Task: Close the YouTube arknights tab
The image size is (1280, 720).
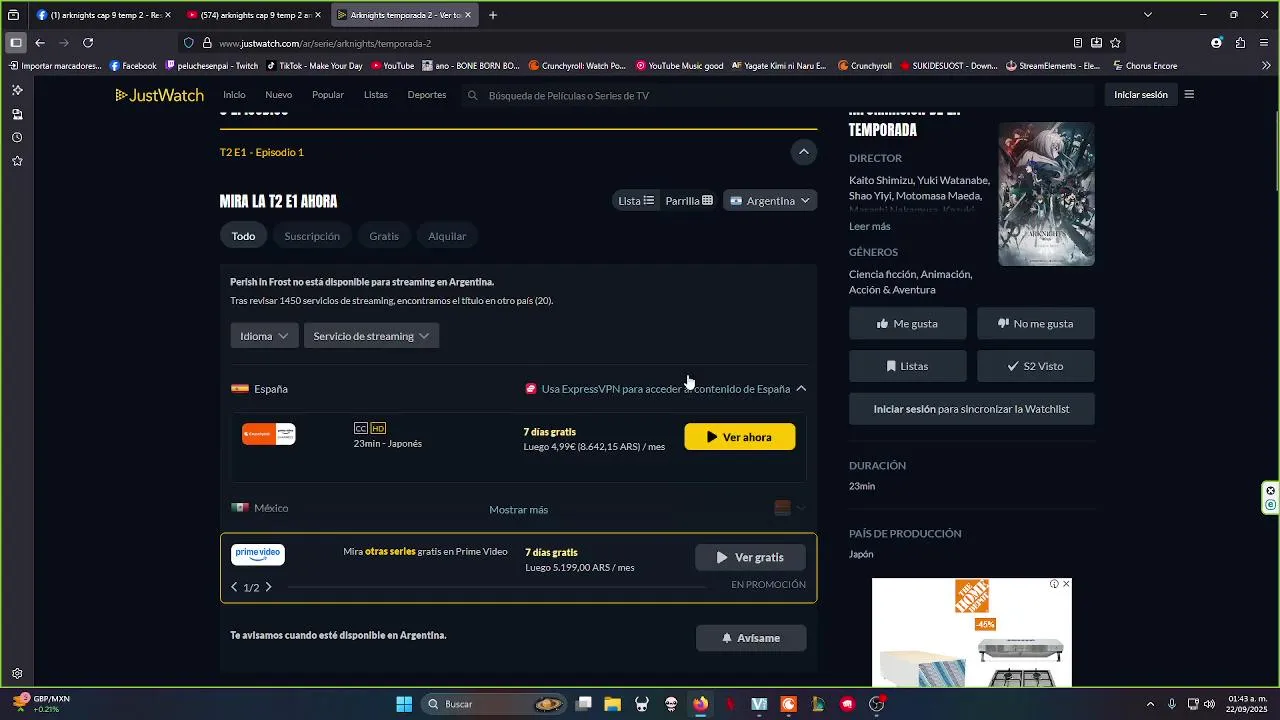Action: point(317,15)
